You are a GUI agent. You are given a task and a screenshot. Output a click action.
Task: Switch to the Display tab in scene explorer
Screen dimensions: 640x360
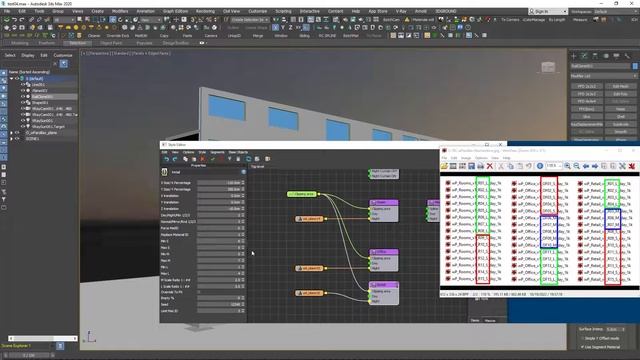point(28,56)
